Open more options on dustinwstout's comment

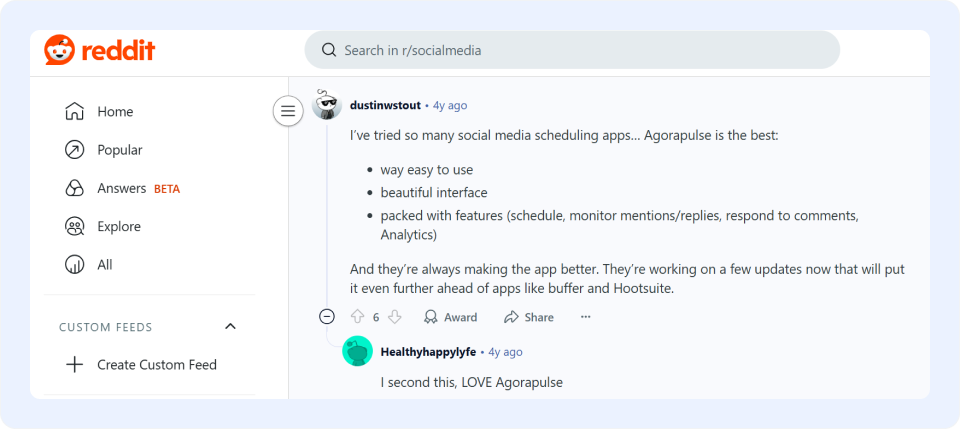pos(586,317)
